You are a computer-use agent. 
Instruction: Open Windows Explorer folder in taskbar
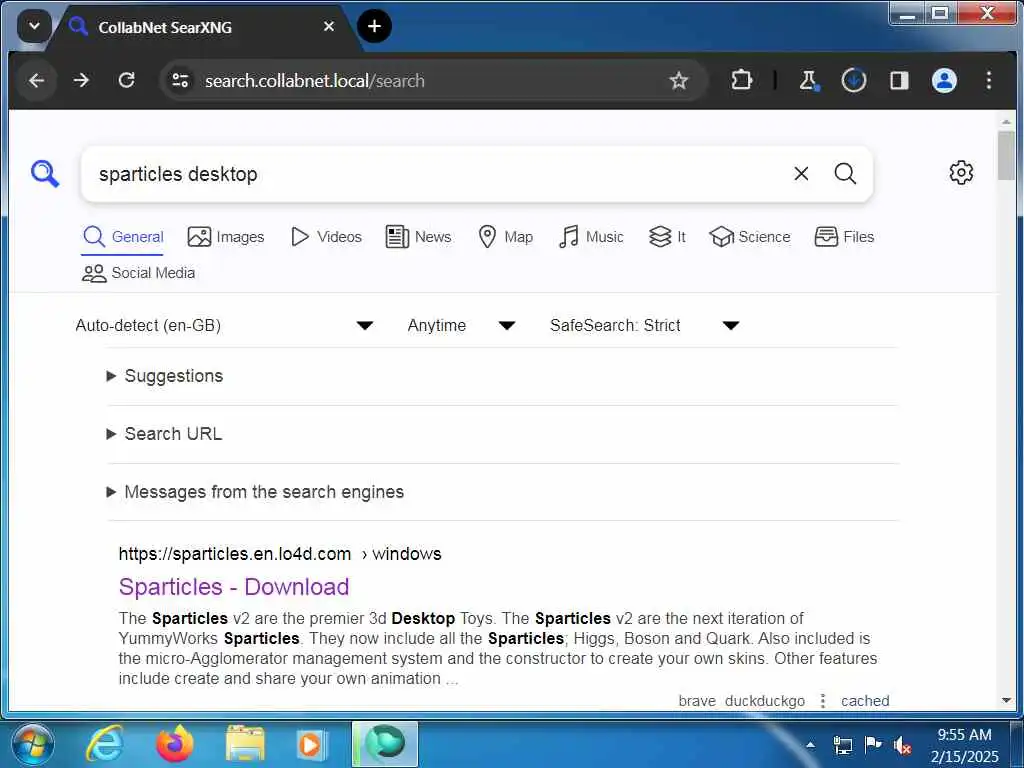(x=245, y=744)
